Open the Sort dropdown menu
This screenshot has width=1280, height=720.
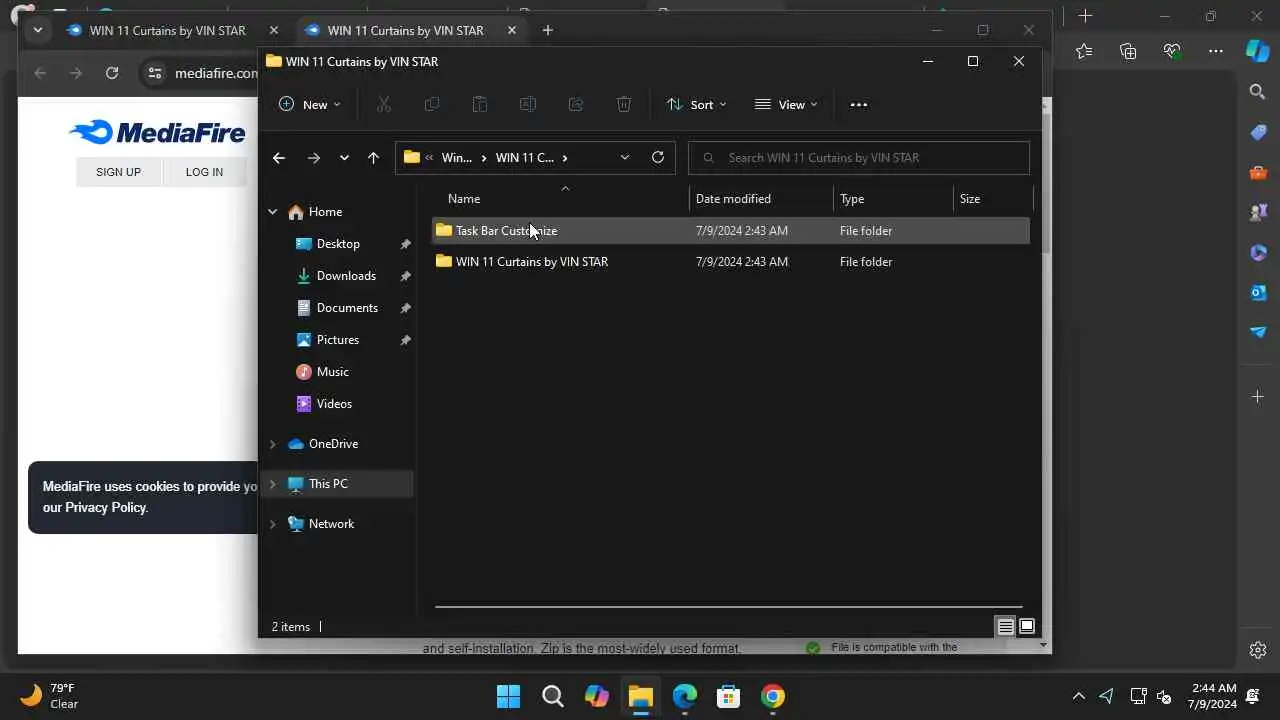coord(696,104)
